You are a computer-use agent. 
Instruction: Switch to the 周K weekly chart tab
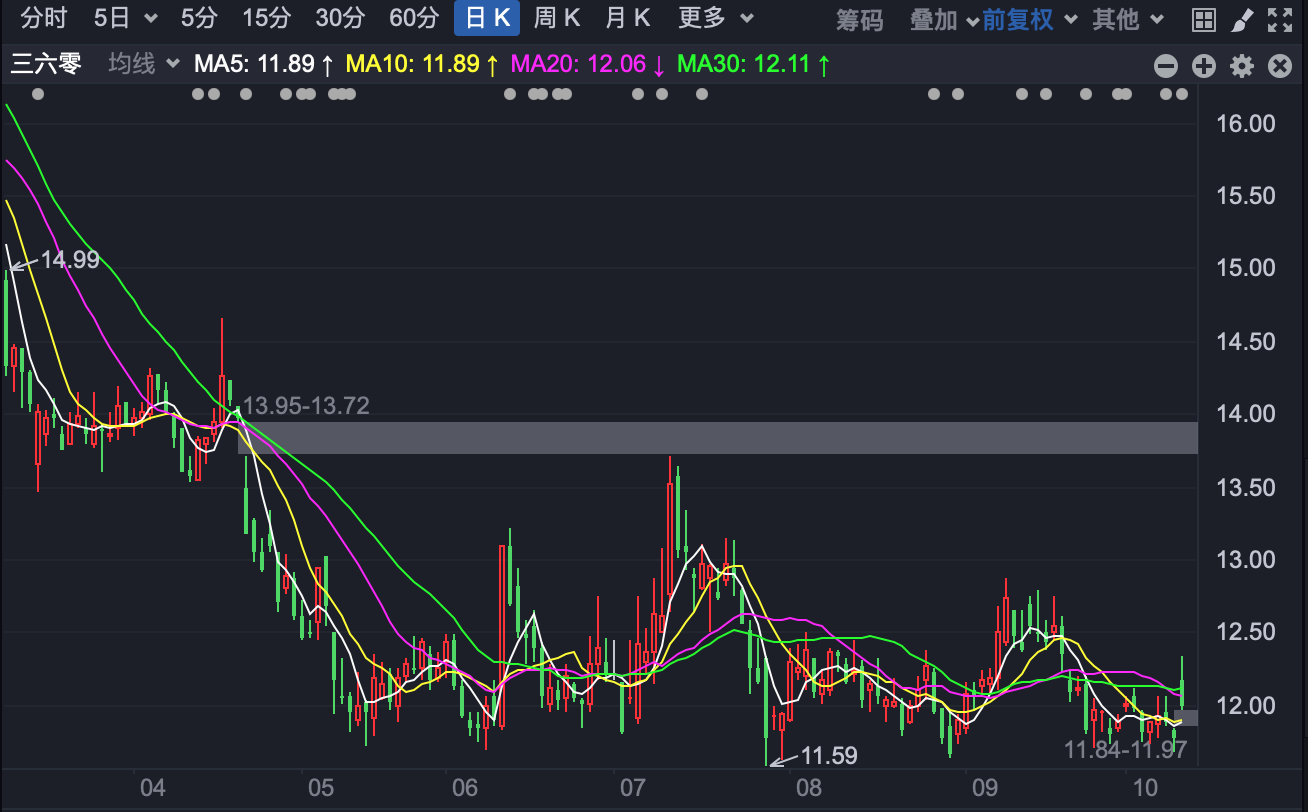[x=556, y=19]
